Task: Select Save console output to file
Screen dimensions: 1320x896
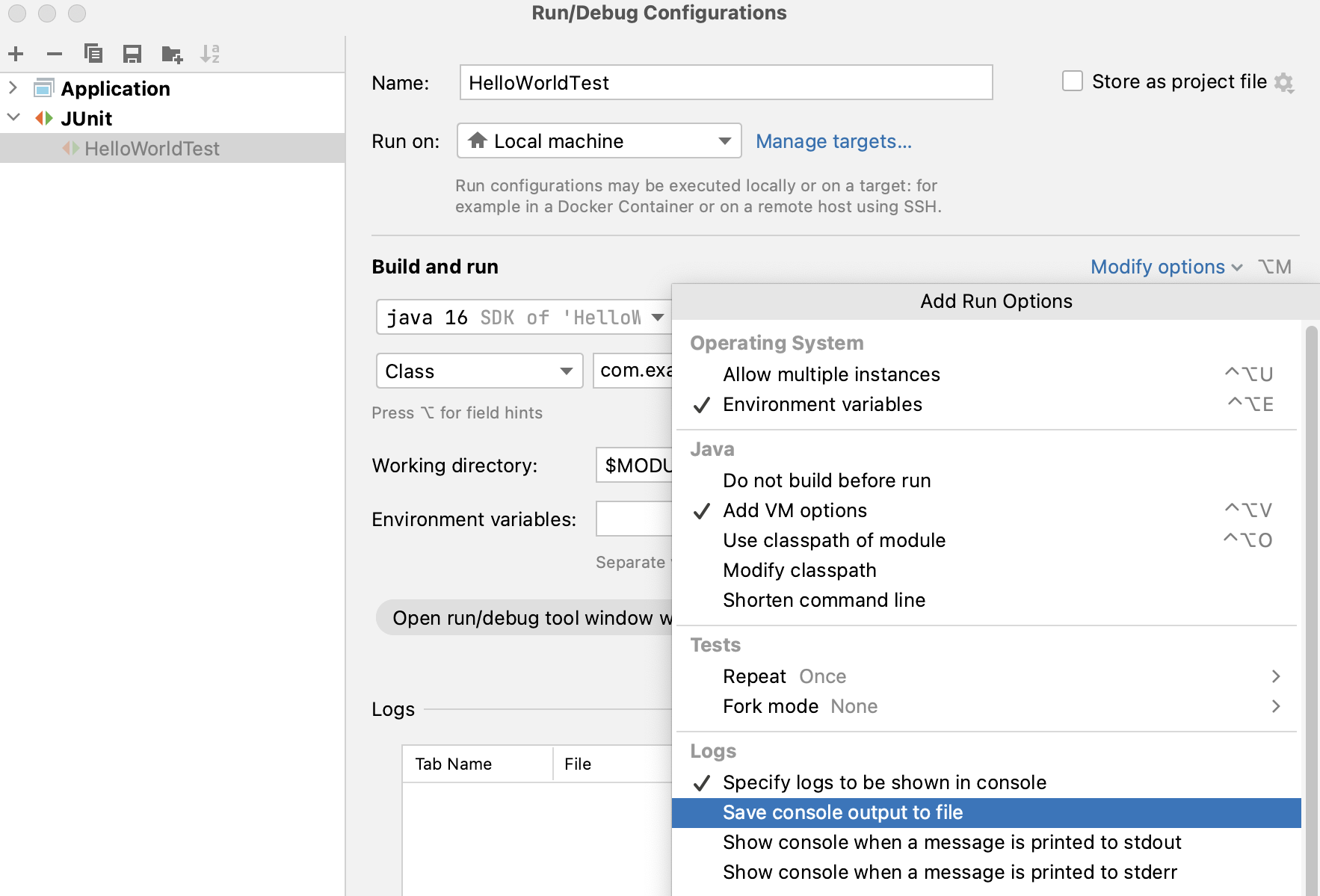Action: tap(842, 812)
